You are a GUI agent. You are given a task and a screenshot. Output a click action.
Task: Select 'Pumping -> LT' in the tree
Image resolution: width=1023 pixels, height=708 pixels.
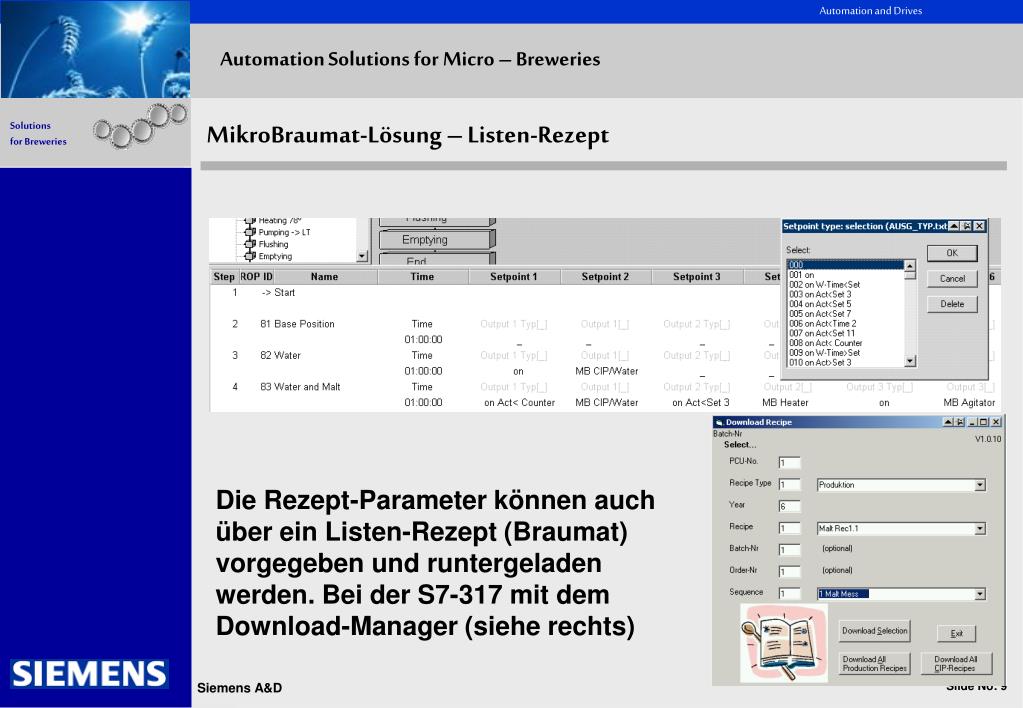[x=284, y=232]
